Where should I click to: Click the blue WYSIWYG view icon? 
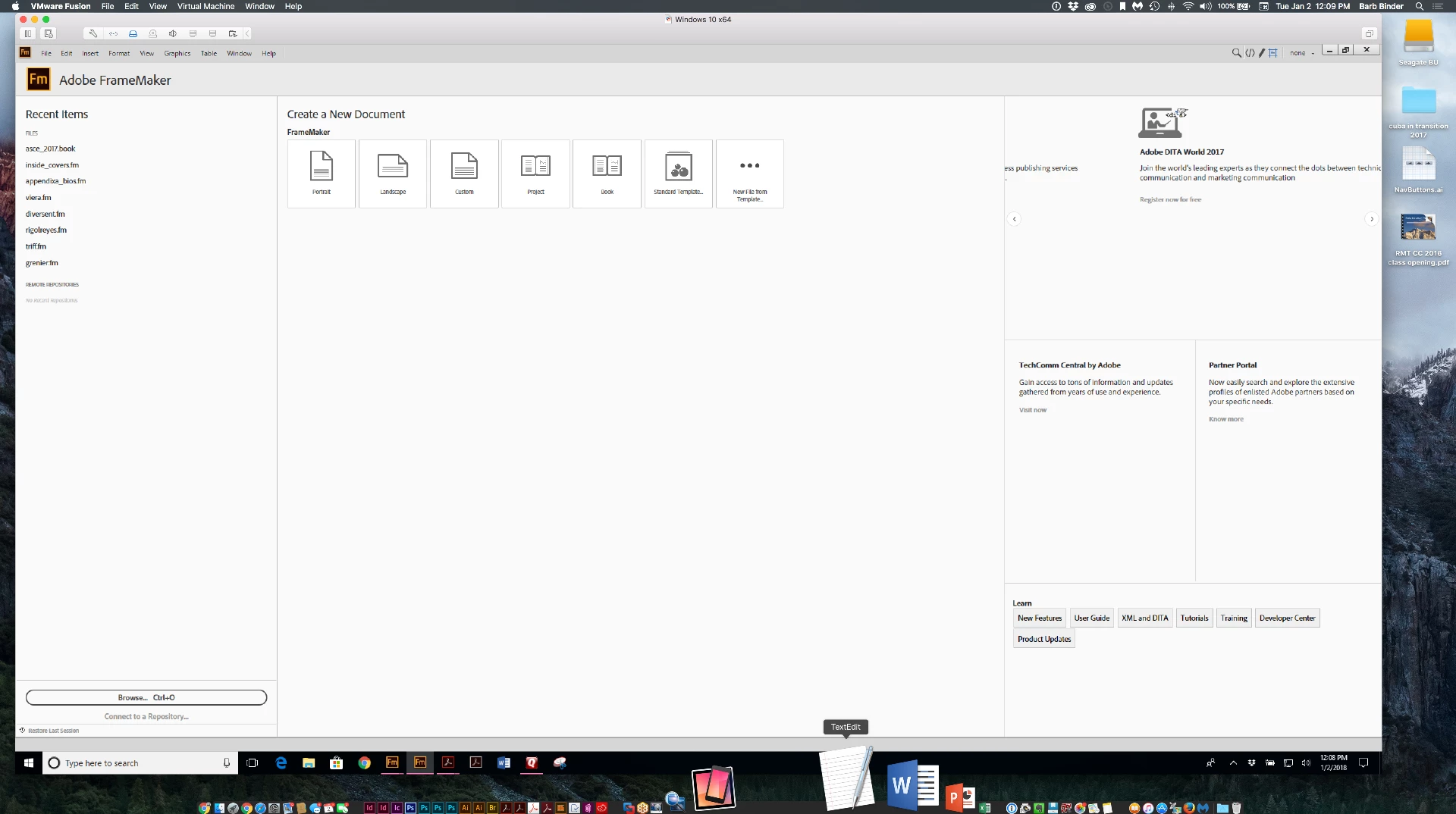(1273, 53)
